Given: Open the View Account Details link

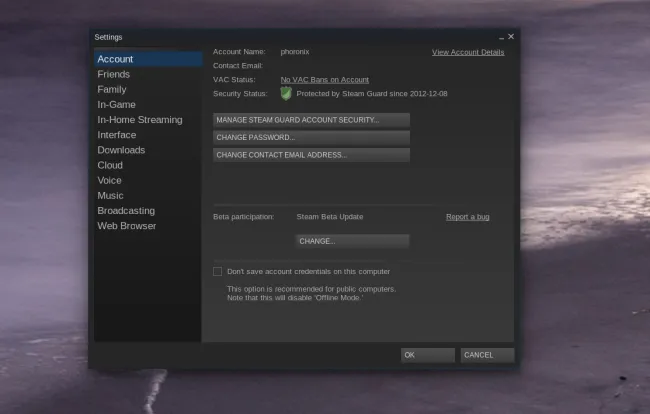Looking at the screenshot, I should (x=468, y=52).
